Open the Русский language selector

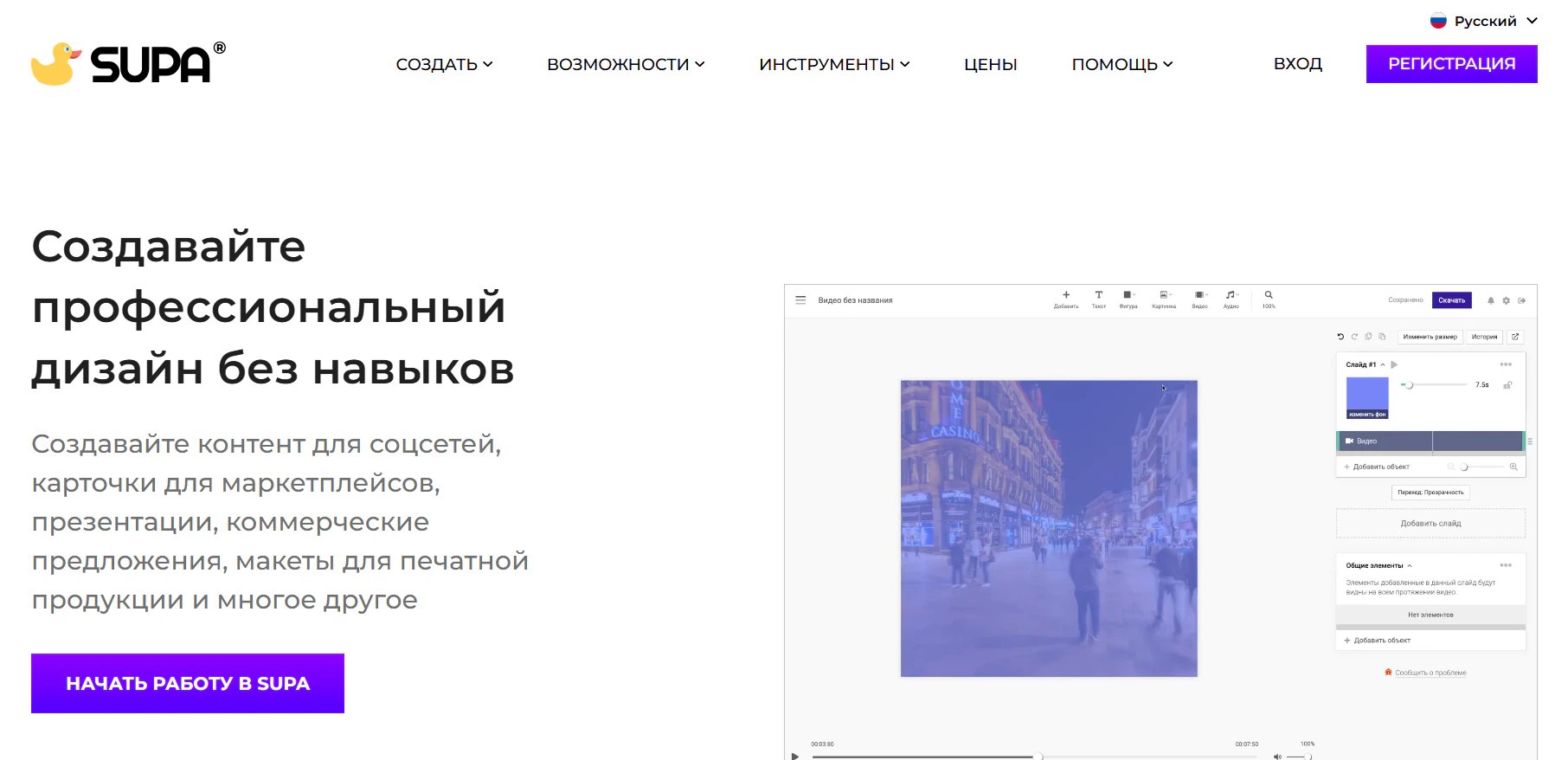coord(1484,21)
